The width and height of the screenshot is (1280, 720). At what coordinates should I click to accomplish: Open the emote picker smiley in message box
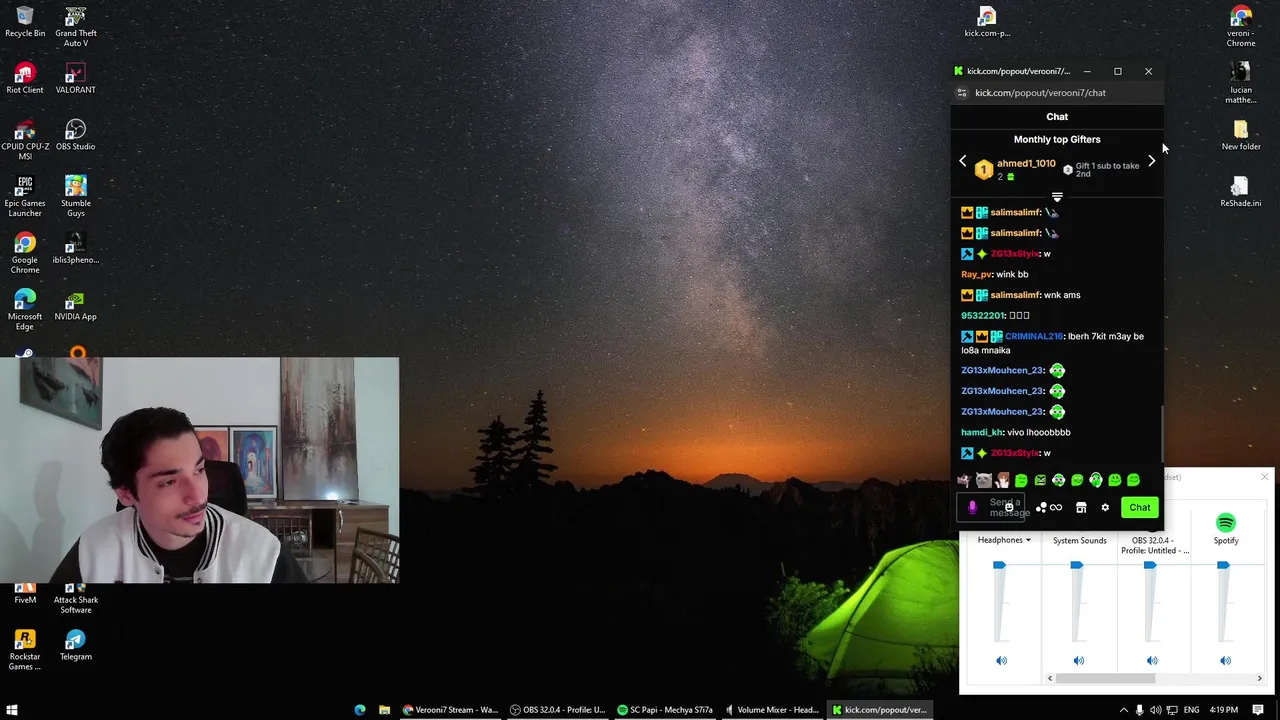(x=1009, y=508)
